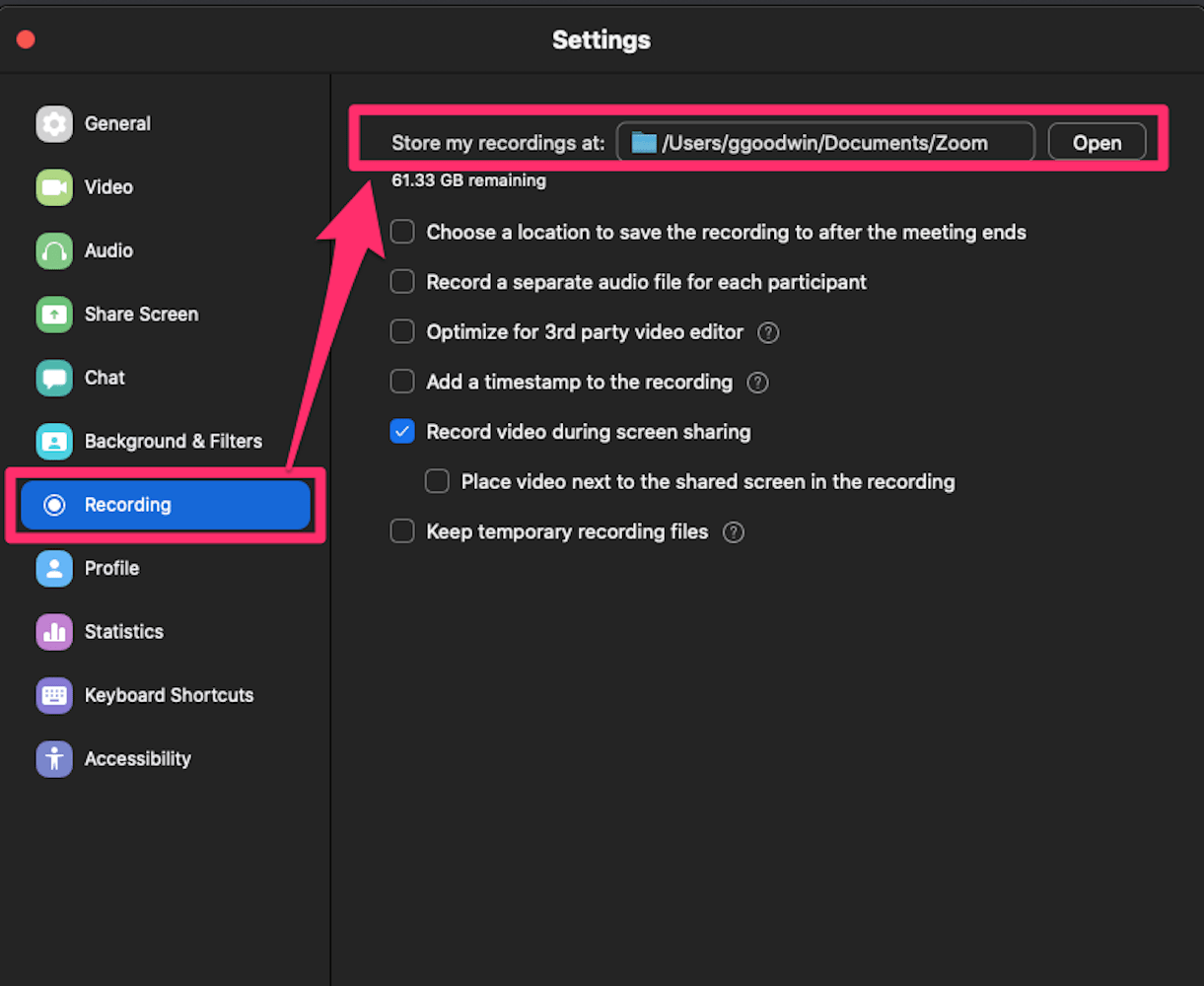Enable choosing save location after meeting ends

click(402, 233)
